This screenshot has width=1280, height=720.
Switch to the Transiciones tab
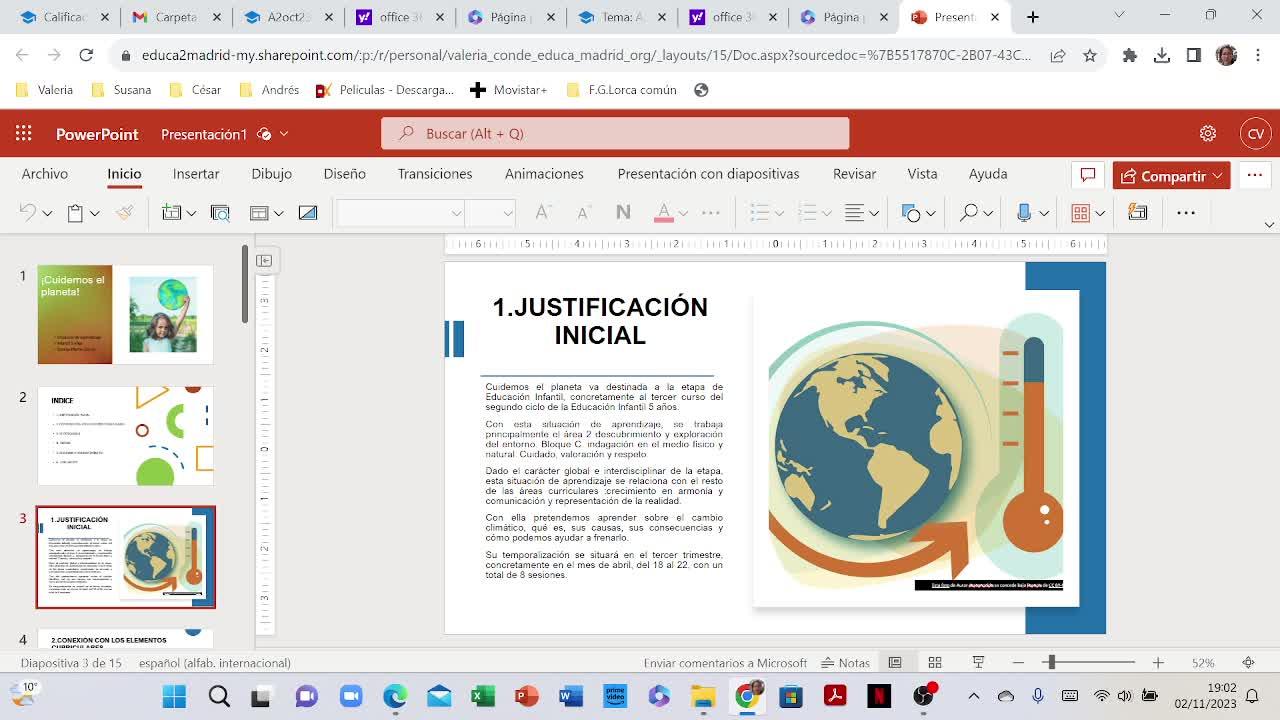[434, 174]
